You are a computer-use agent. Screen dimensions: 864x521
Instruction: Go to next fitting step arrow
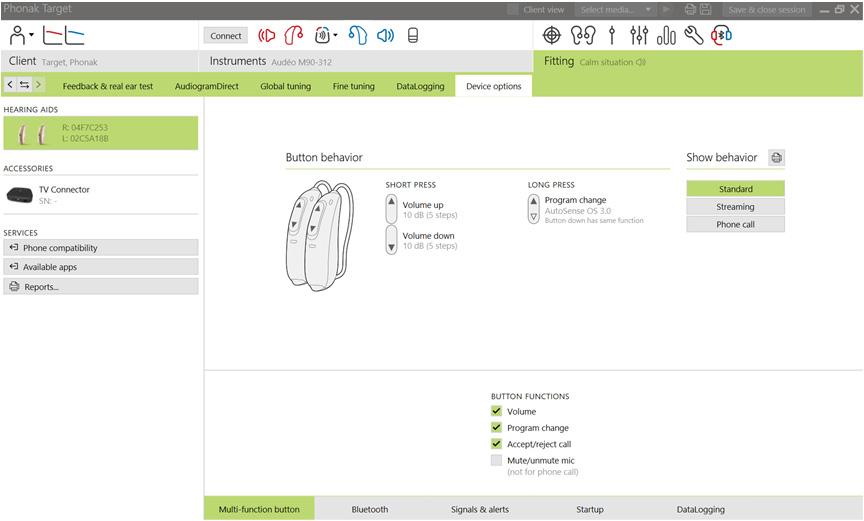38,85
